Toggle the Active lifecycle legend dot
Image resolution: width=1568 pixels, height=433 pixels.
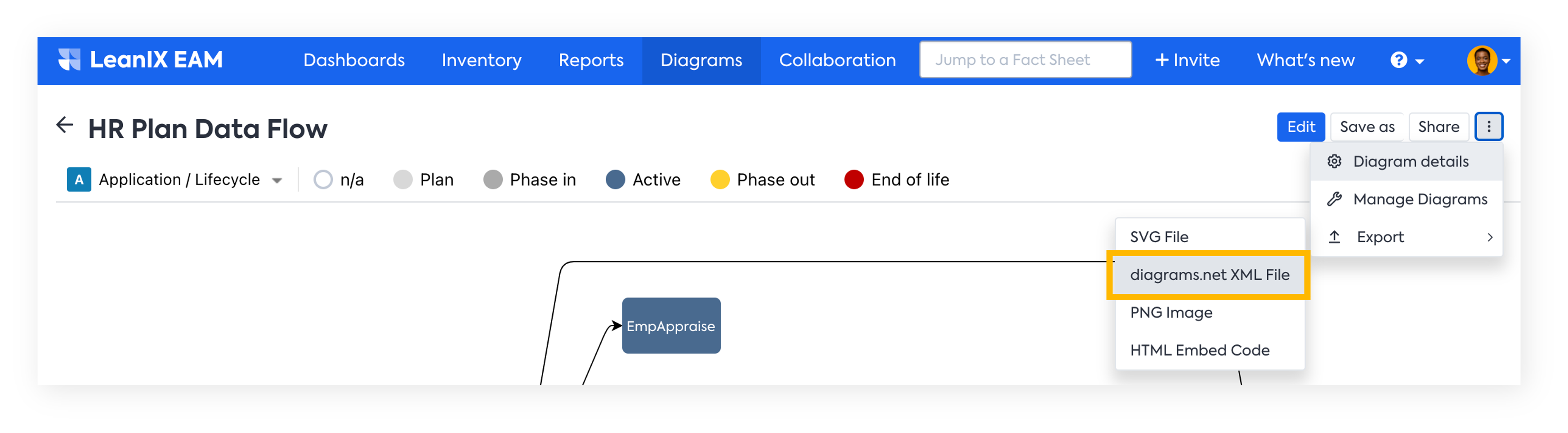coord(616,180)
